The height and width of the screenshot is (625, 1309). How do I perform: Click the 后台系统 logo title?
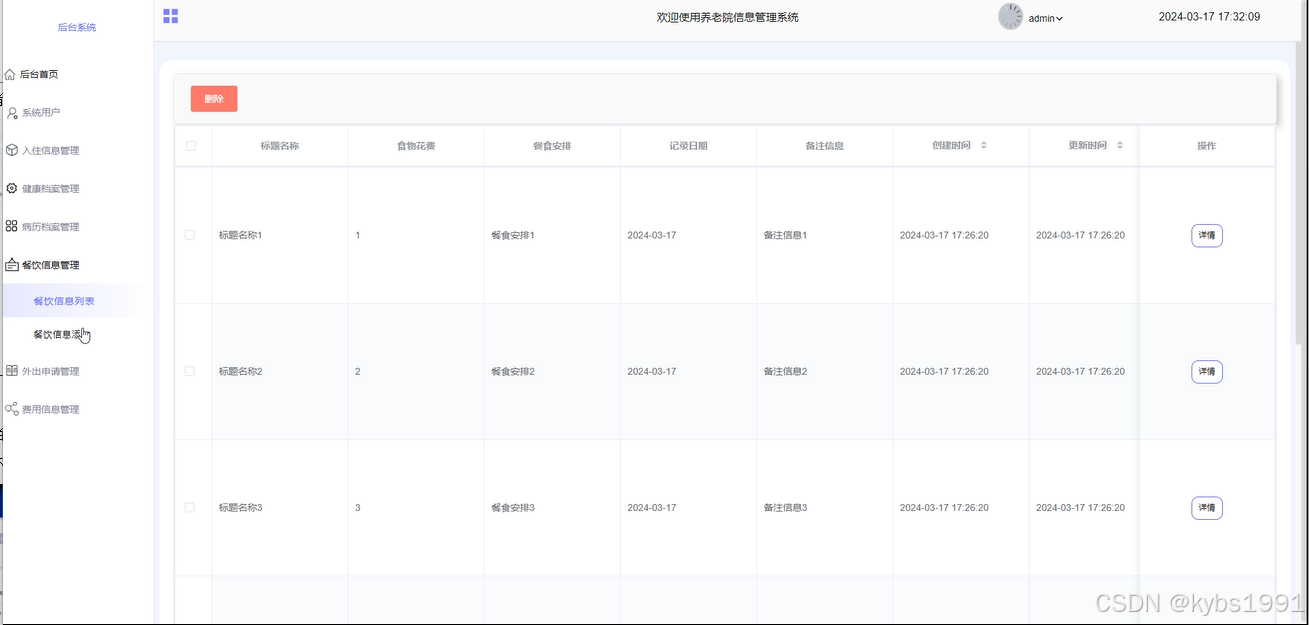coord(77,27)
